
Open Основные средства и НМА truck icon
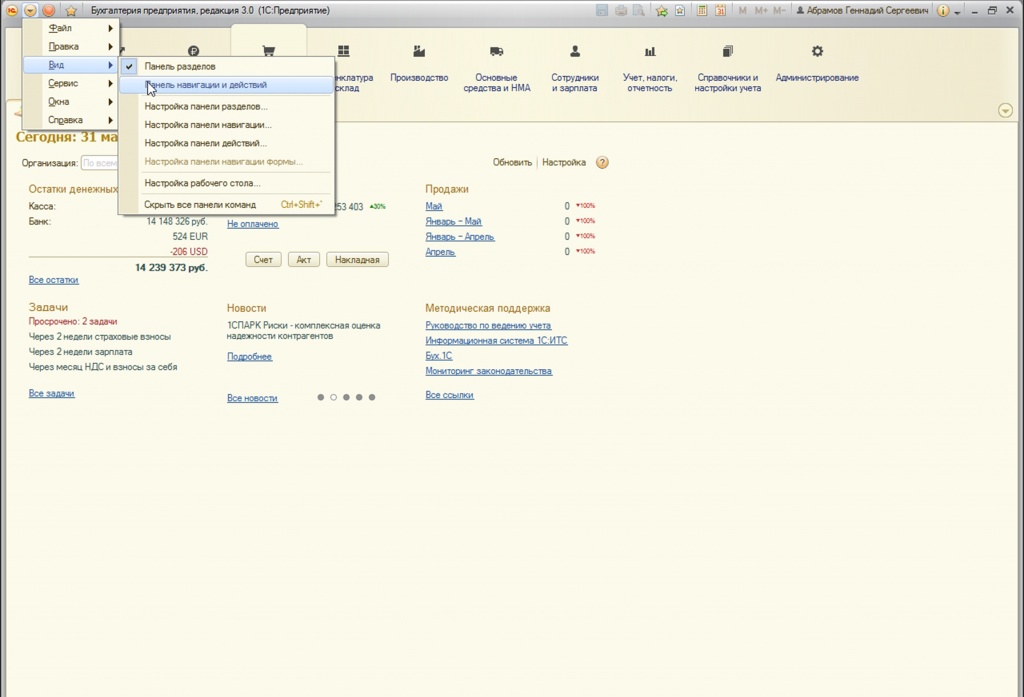click(x=496, y=51)
